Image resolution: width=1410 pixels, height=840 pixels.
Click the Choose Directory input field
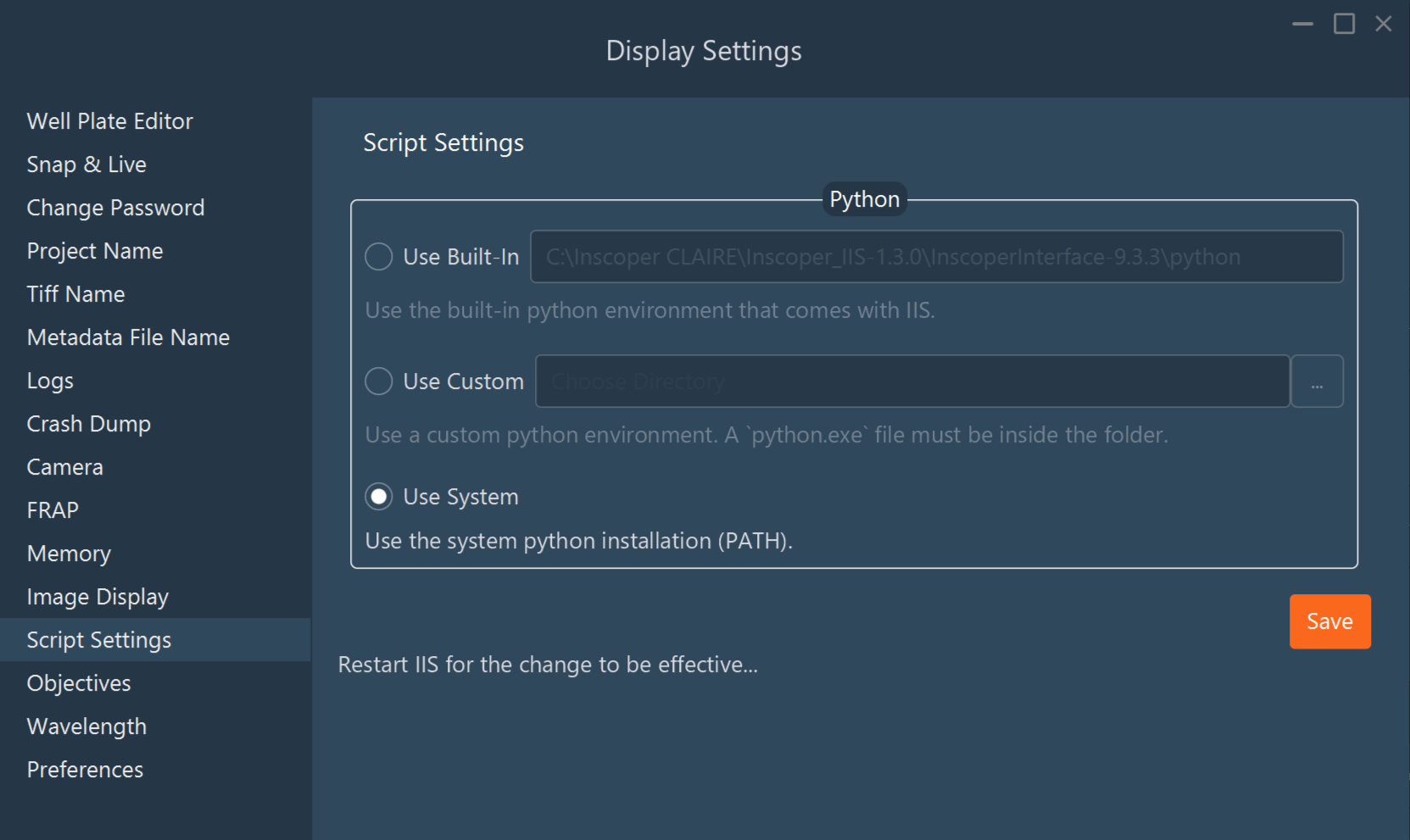(912, 381)
